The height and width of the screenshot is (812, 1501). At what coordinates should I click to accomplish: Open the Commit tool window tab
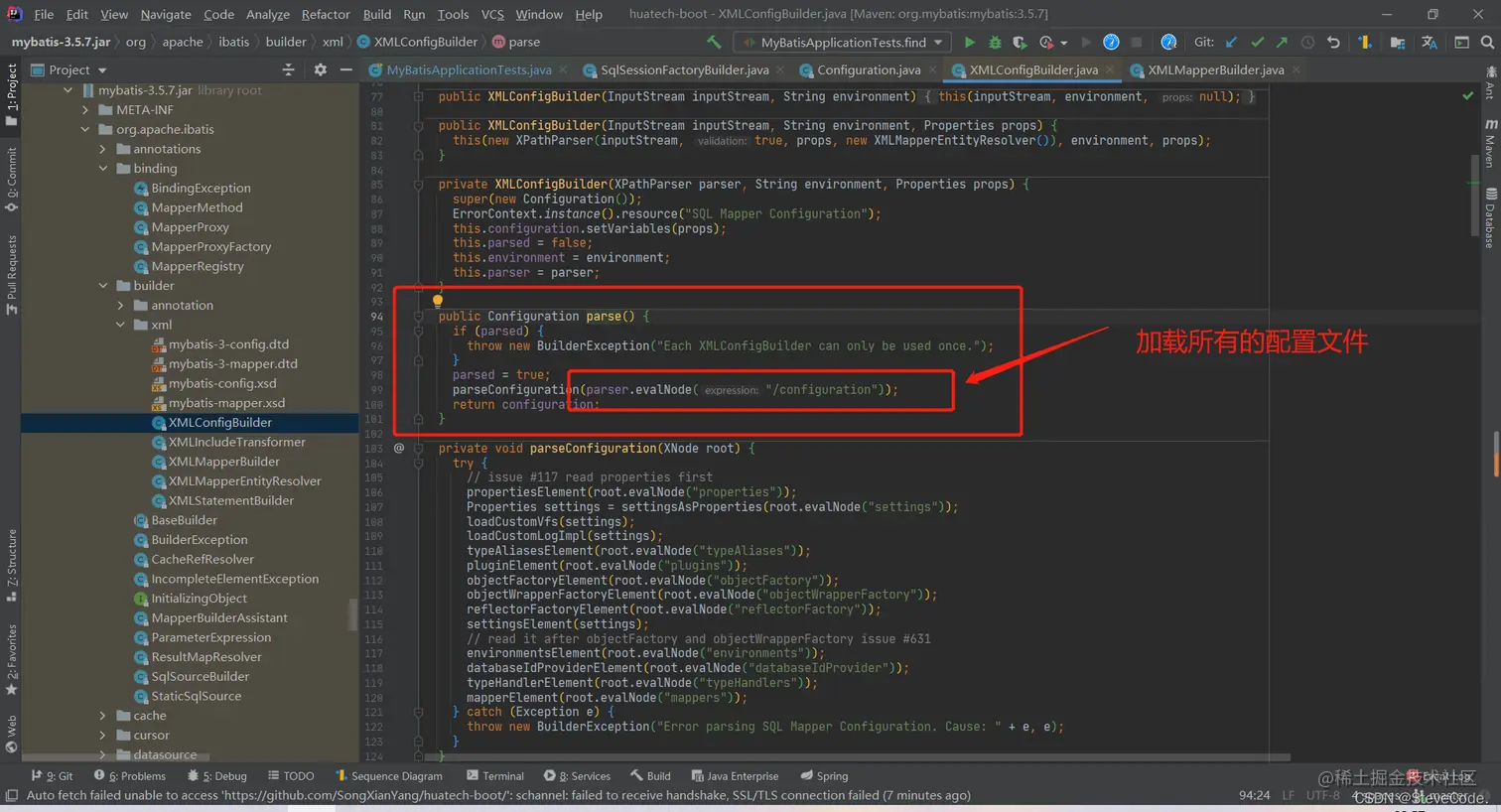point(11,180)
